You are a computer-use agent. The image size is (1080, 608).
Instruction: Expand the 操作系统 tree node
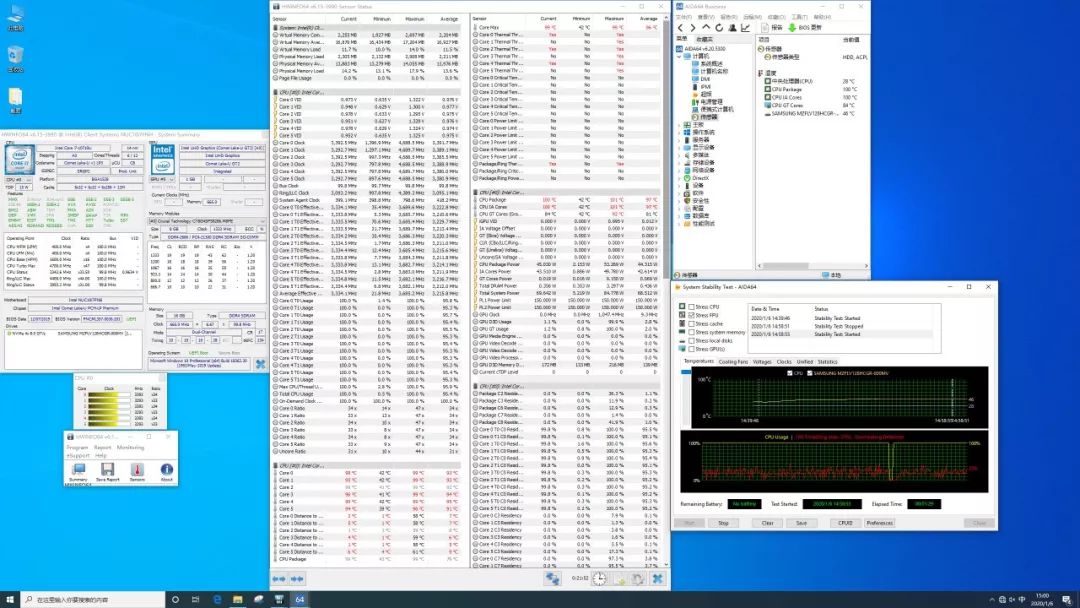pos(680,132)
